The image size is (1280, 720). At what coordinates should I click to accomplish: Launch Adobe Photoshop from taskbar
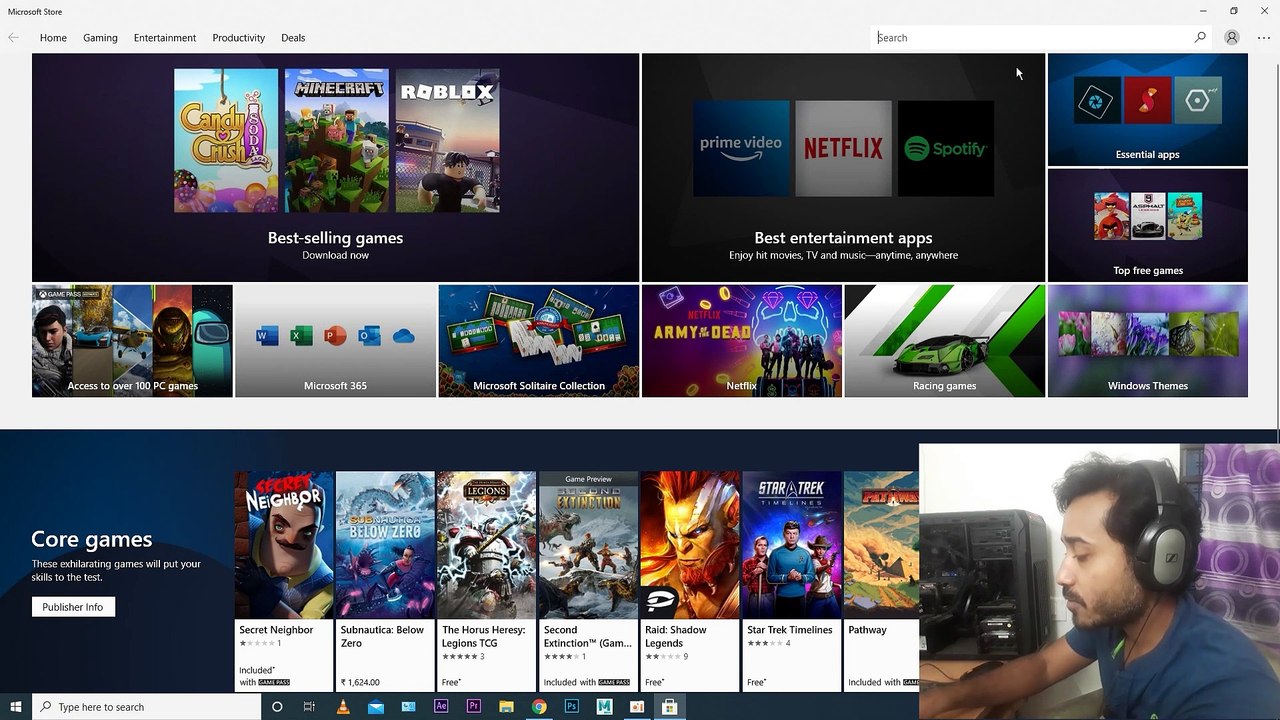[x=572, y=707]
